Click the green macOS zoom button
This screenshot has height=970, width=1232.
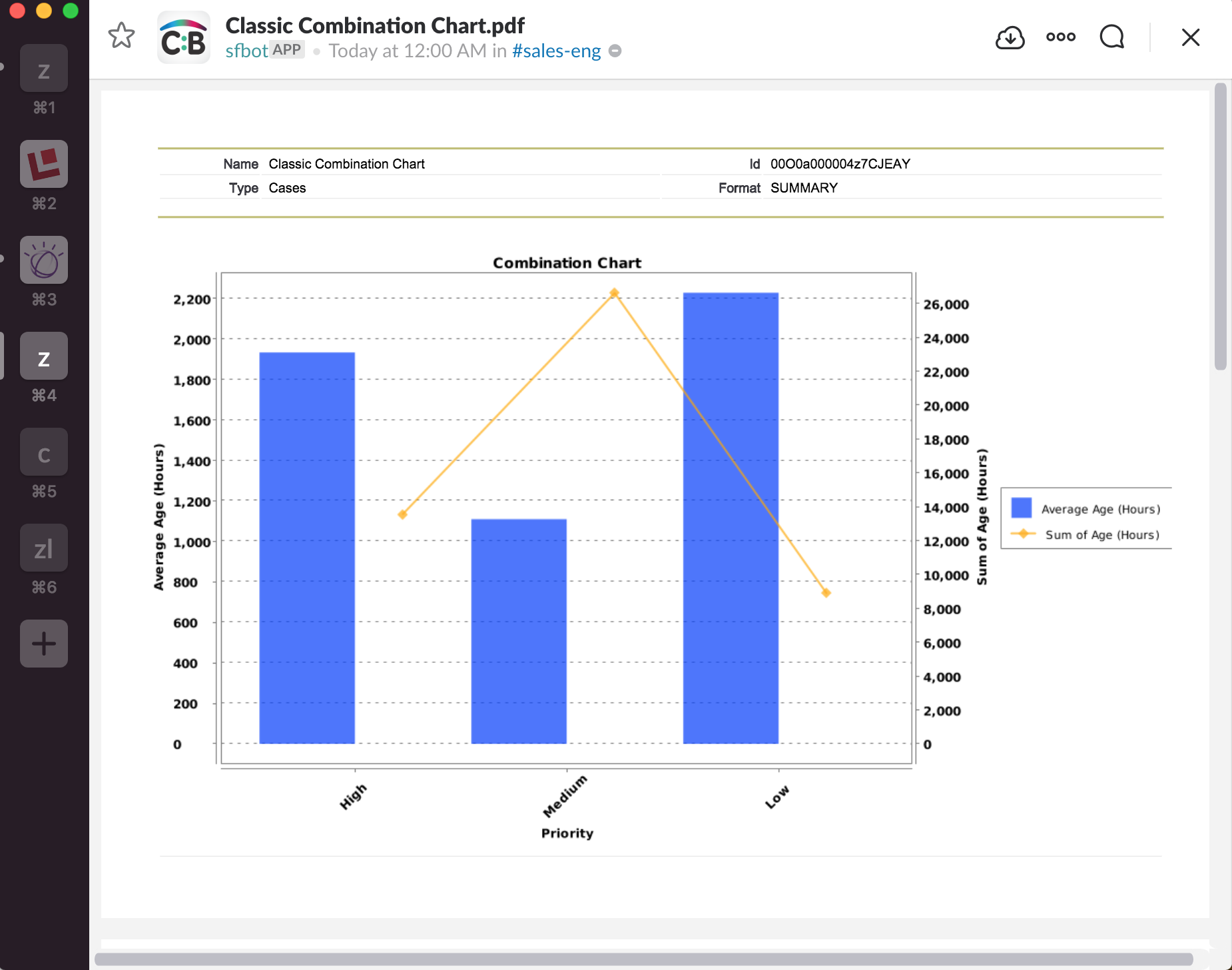click(69, 10)
